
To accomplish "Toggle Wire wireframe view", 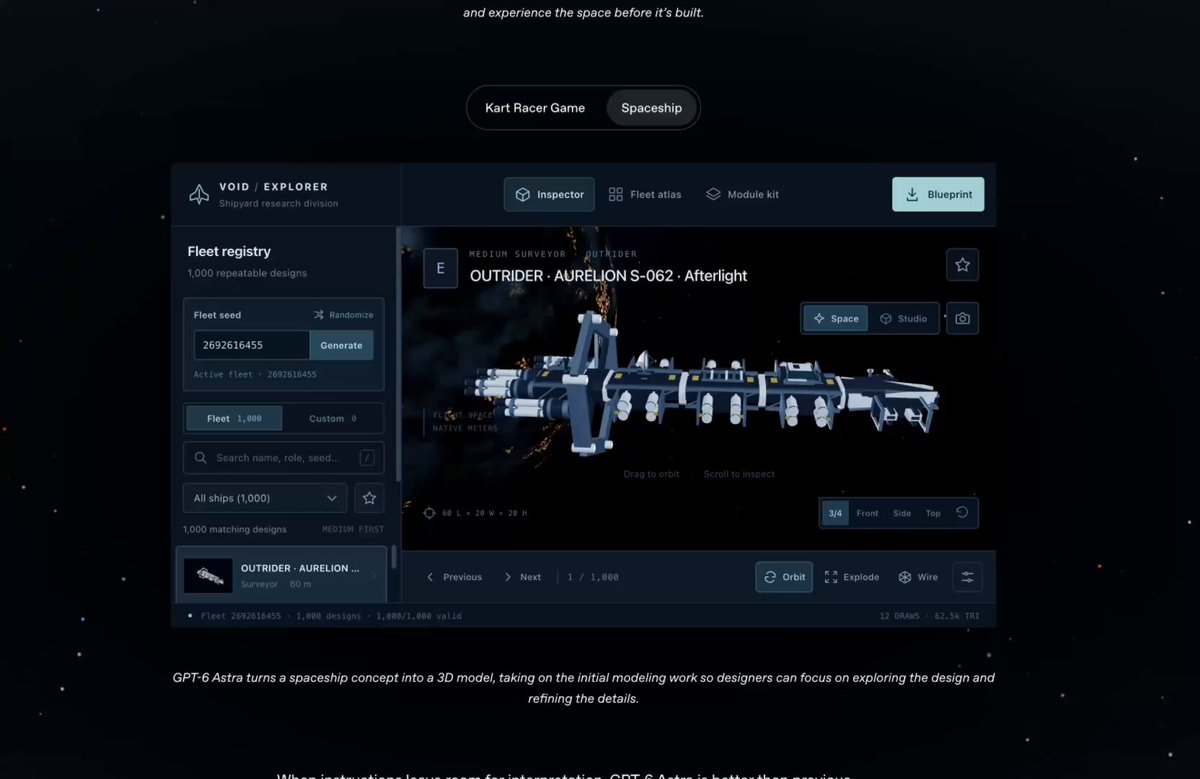I will pyautogui.click(x=918, y=577).
